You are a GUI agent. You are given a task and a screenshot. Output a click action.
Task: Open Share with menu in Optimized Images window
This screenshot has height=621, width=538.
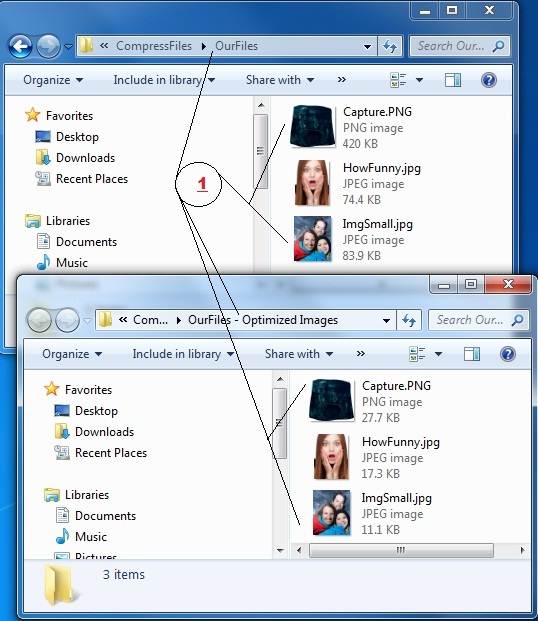299,354
